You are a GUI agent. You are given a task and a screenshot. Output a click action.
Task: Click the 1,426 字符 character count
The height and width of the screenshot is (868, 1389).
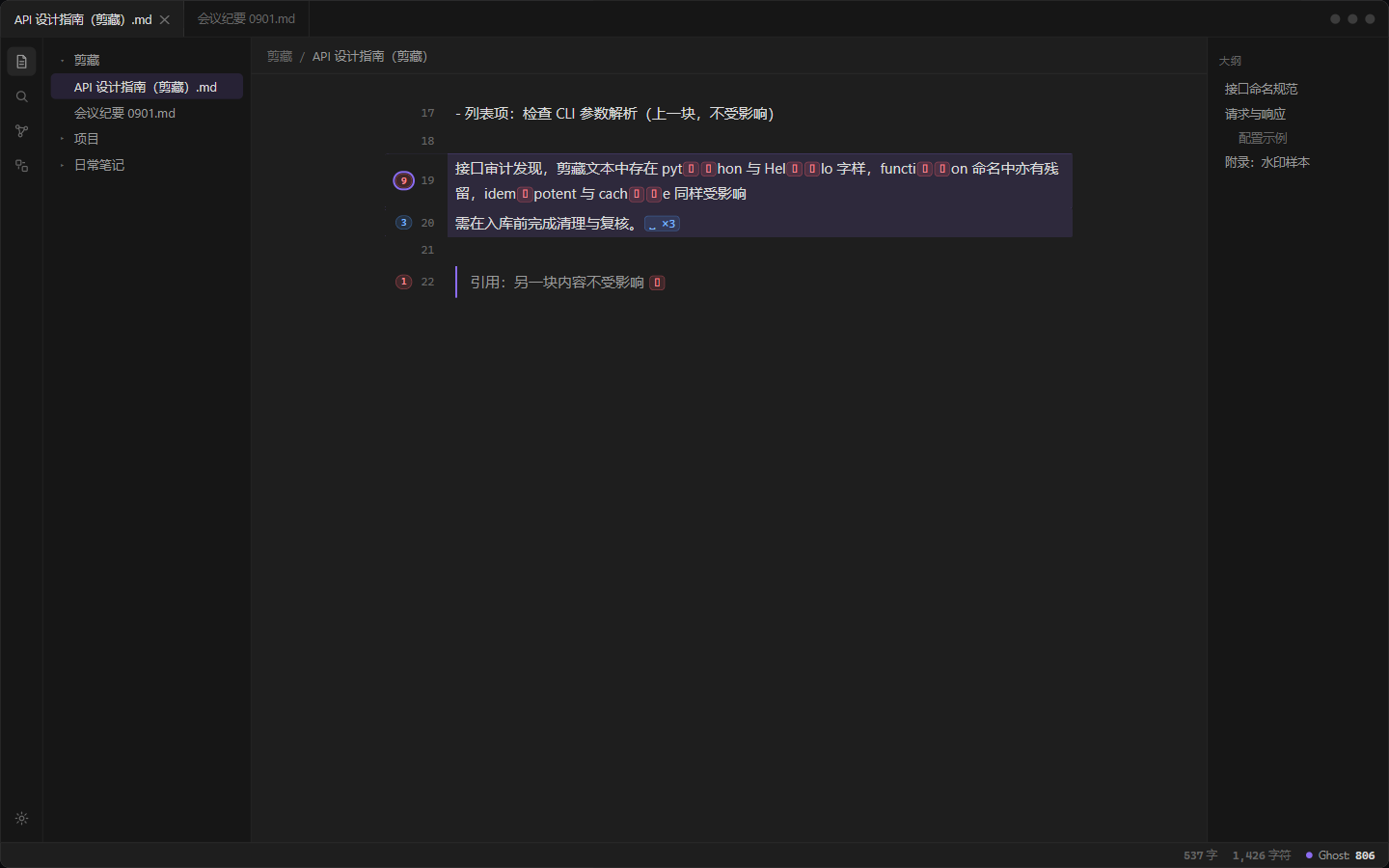(1262, 855)
